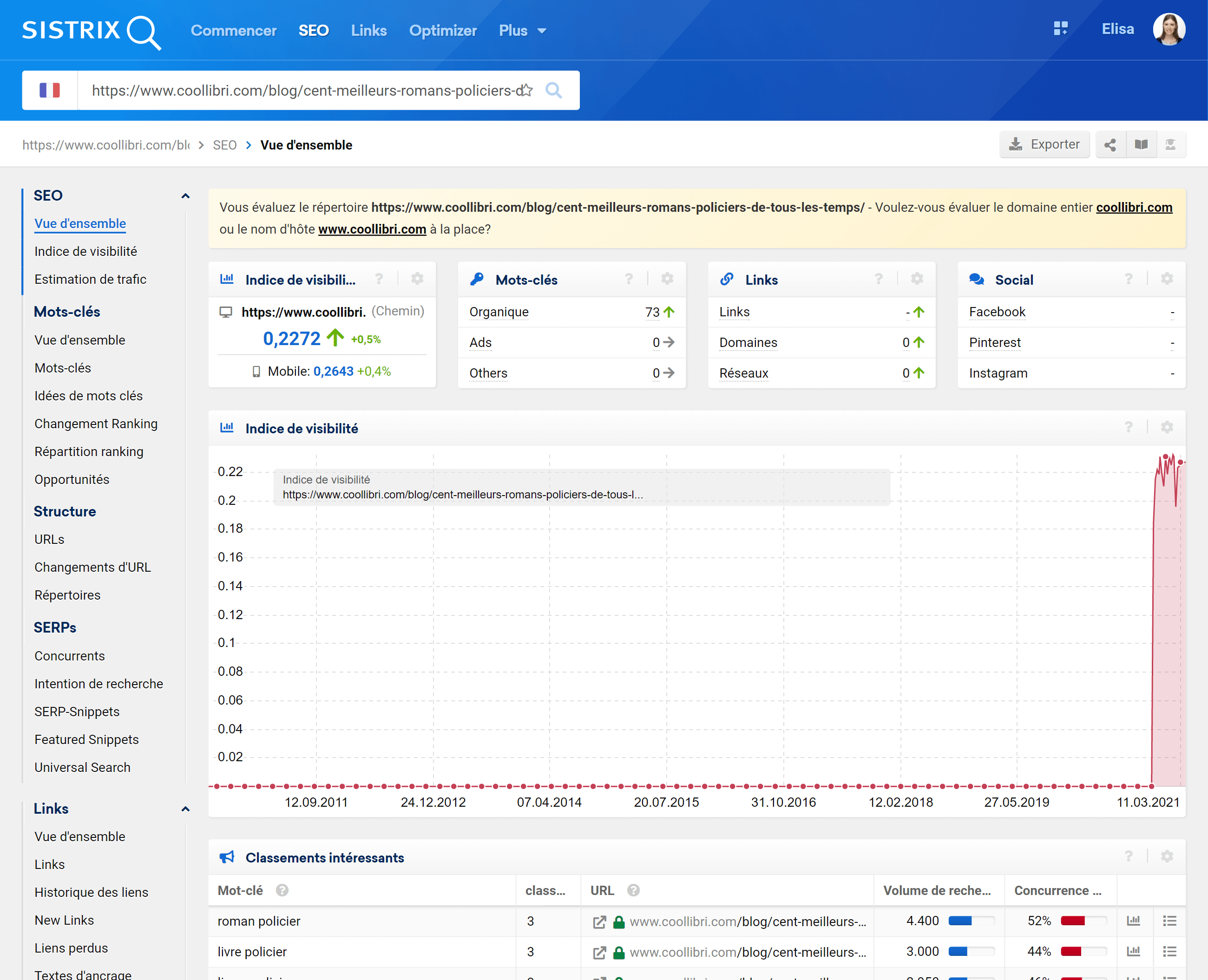
Task: Open help icon of visibility chart panel
Action: click(1129, 427)
